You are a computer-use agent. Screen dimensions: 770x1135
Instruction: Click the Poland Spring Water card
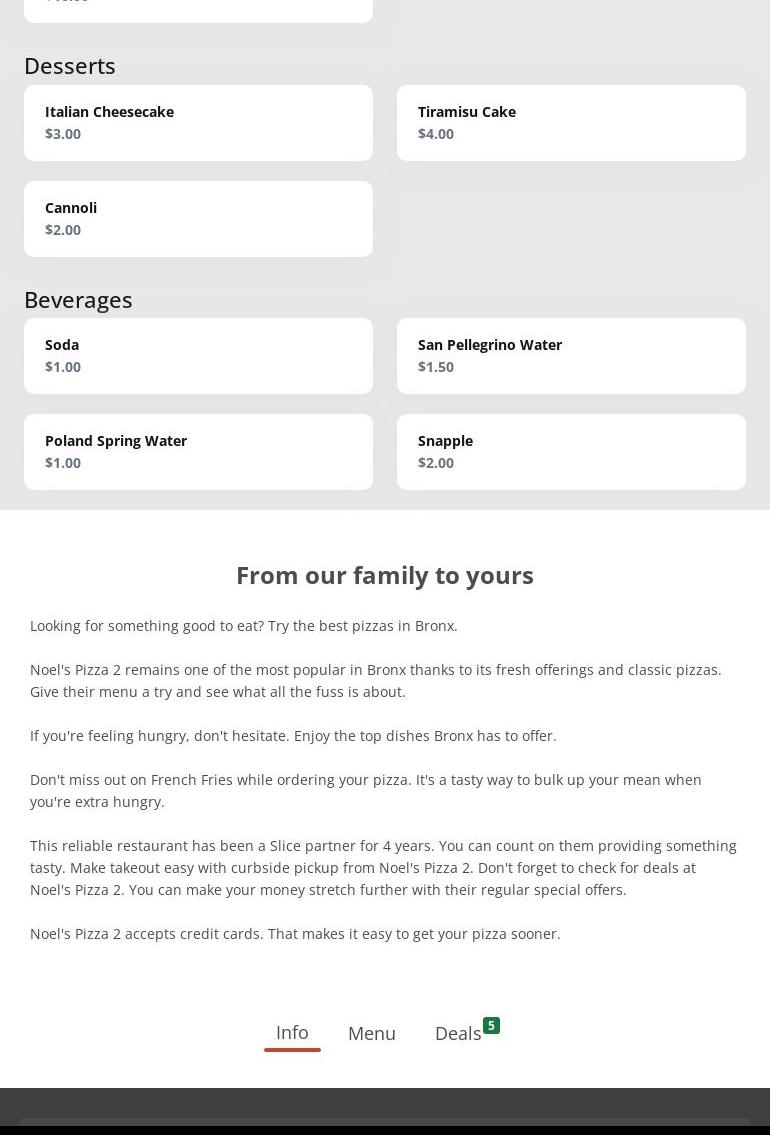click(x=198, y=452)
